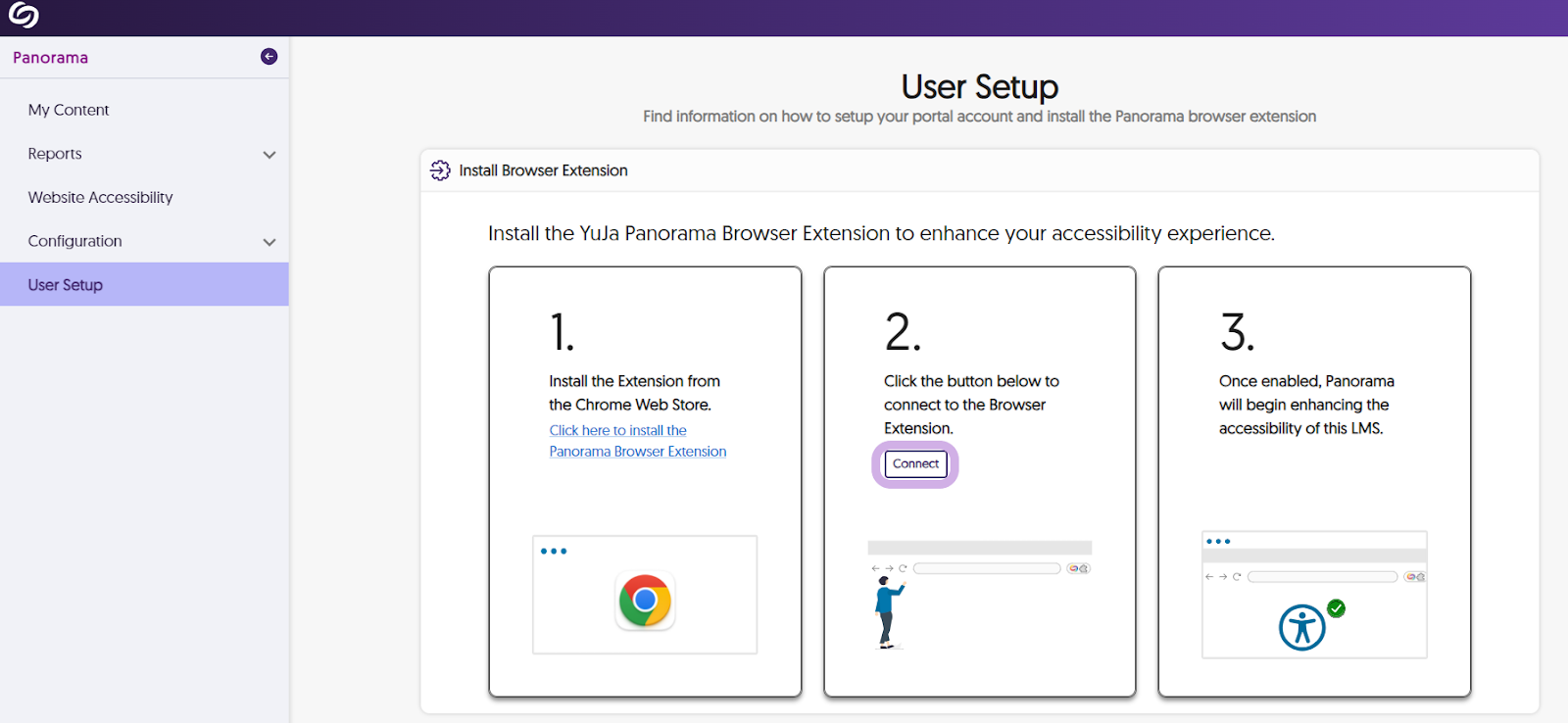
Task: Click the Panorama sidebar title
Action: pos(51,58)
